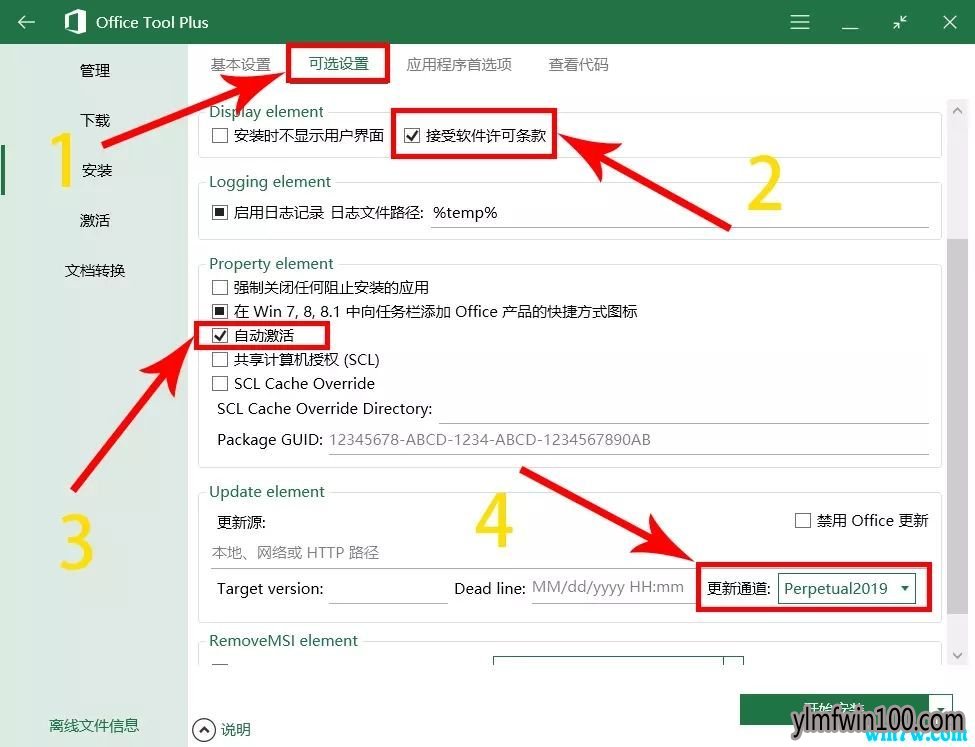This screenshot has width=975, height=747.
Task: Check 禁用 Office 更新 checkbox
Action: click(x=803, y=520)
